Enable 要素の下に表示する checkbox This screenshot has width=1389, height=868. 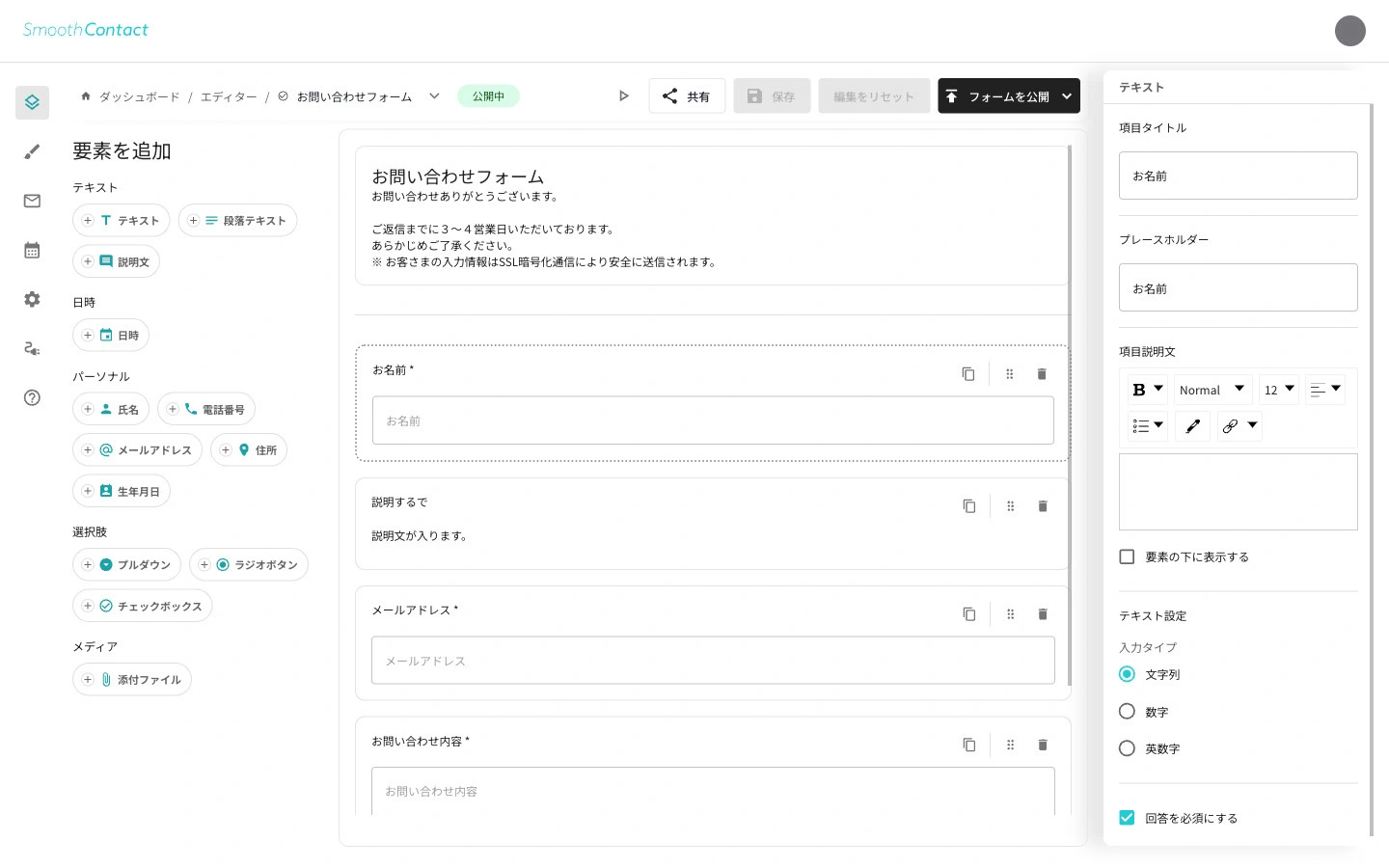pyautogui.click(x=1127, y=556)
